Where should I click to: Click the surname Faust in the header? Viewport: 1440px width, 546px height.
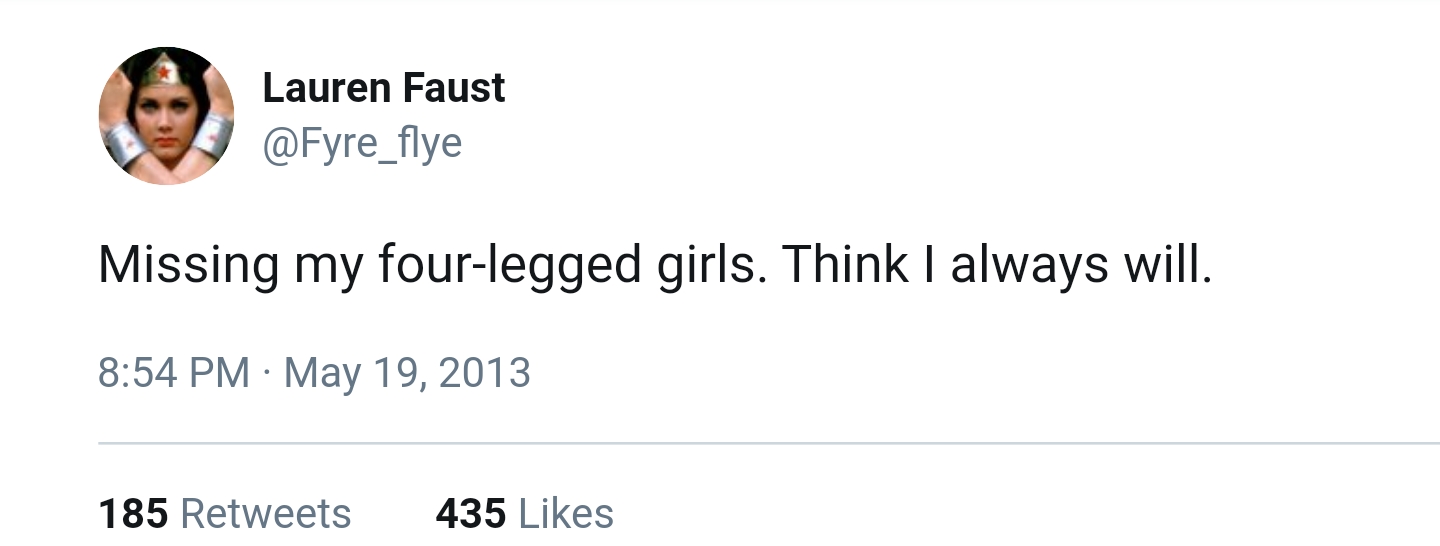point(457,88)
